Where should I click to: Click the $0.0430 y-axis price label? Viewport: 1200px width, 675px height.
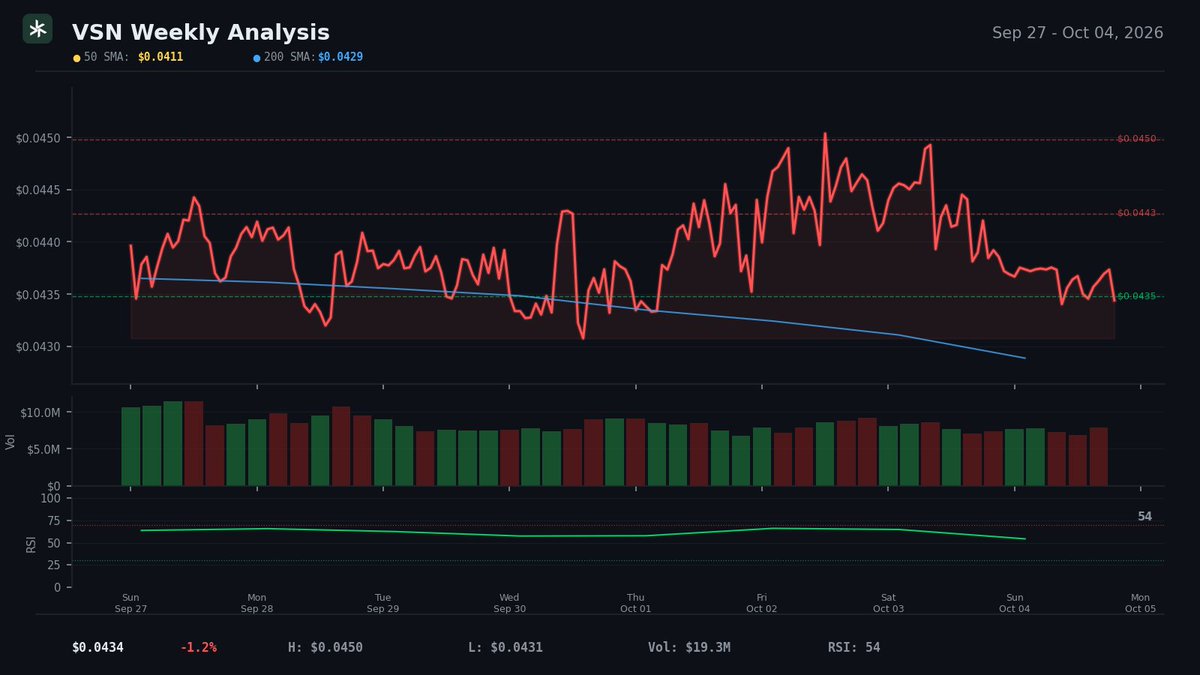[39, 347]
